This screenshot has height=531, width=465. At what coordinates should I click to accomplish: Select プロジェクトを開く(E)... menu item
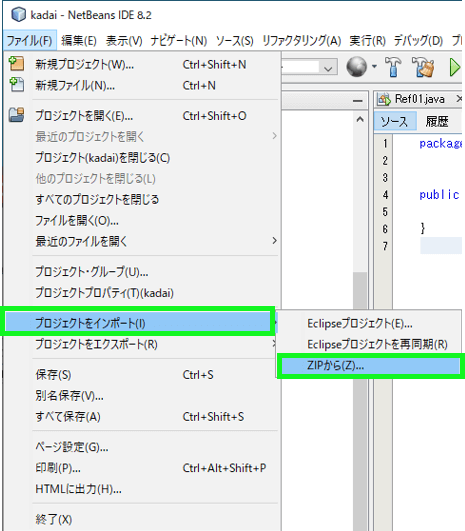[142, 116]
